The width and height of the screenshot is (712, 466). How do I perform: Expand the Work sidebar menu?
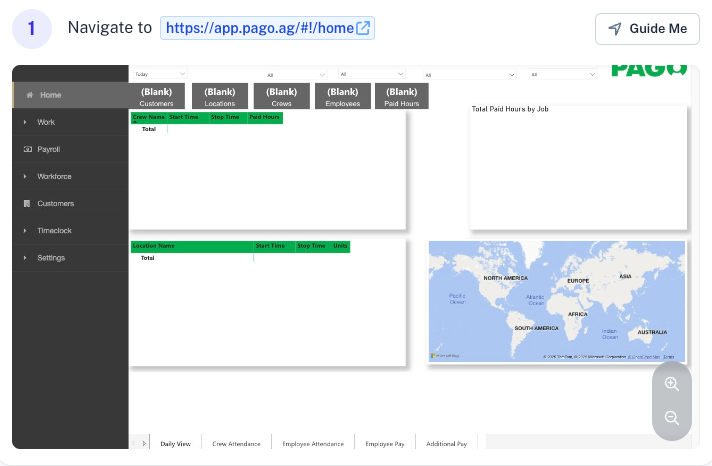46,122
